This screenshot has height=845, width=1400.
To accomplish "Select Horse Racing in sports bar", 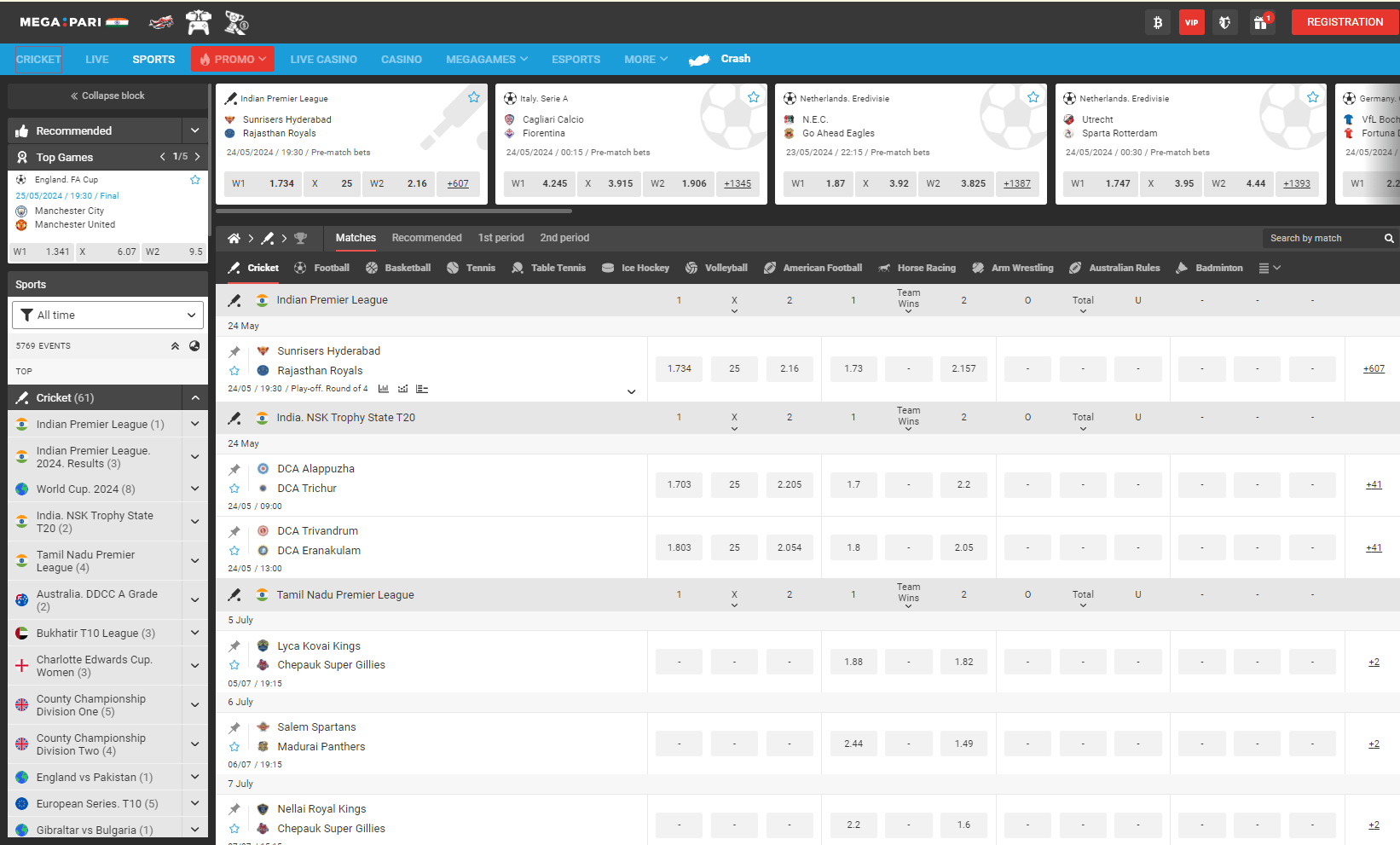I will click(917, 268).
